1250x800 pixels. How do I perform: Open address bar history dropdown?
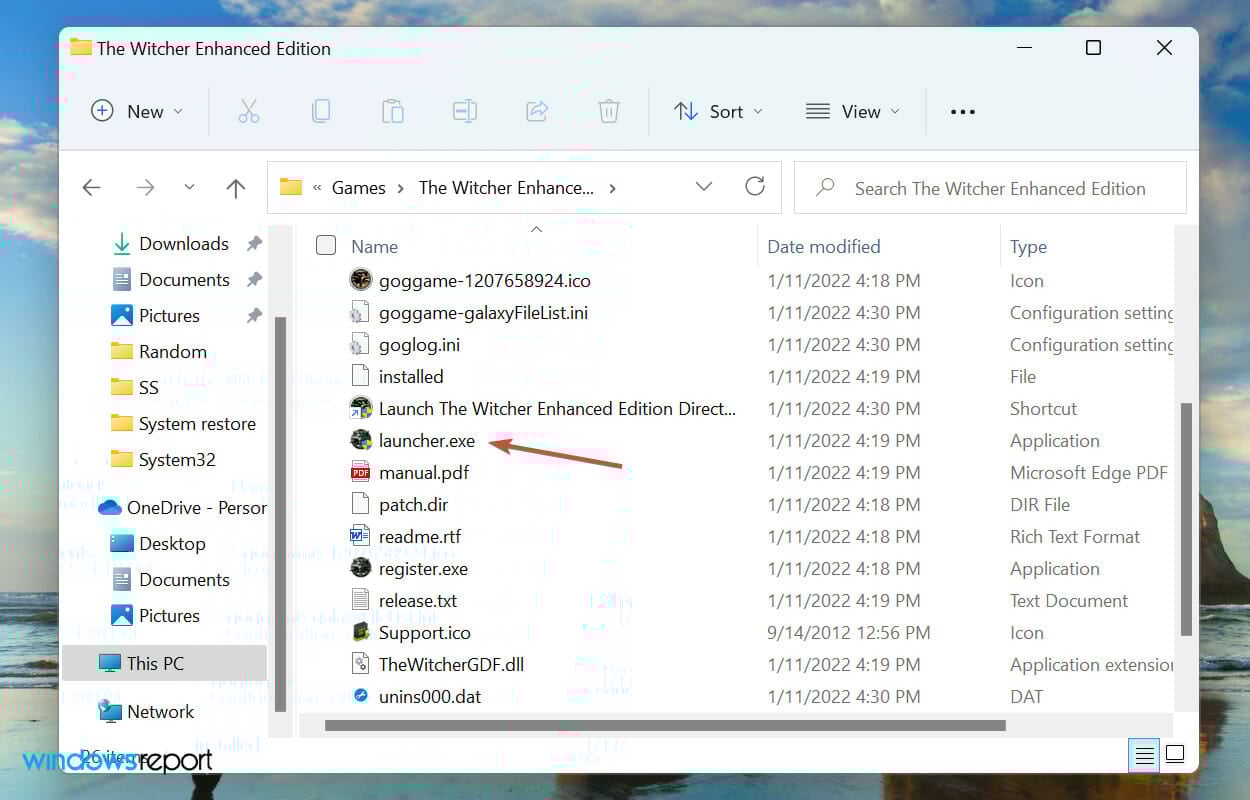pyautogui.click(x=703, y=187)
